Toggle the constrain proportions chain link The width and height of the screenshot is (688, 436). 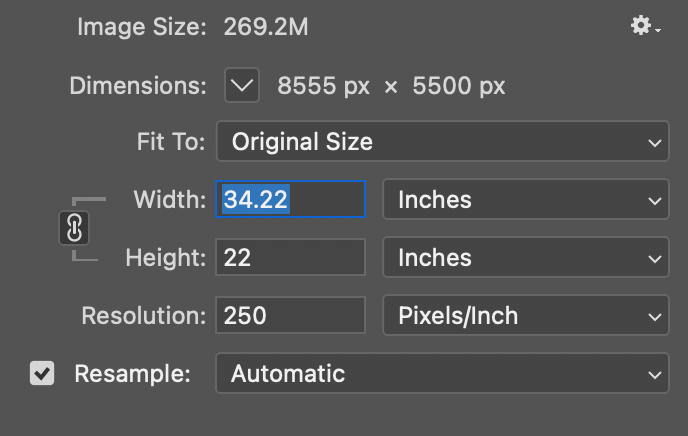tap(74, 228)
